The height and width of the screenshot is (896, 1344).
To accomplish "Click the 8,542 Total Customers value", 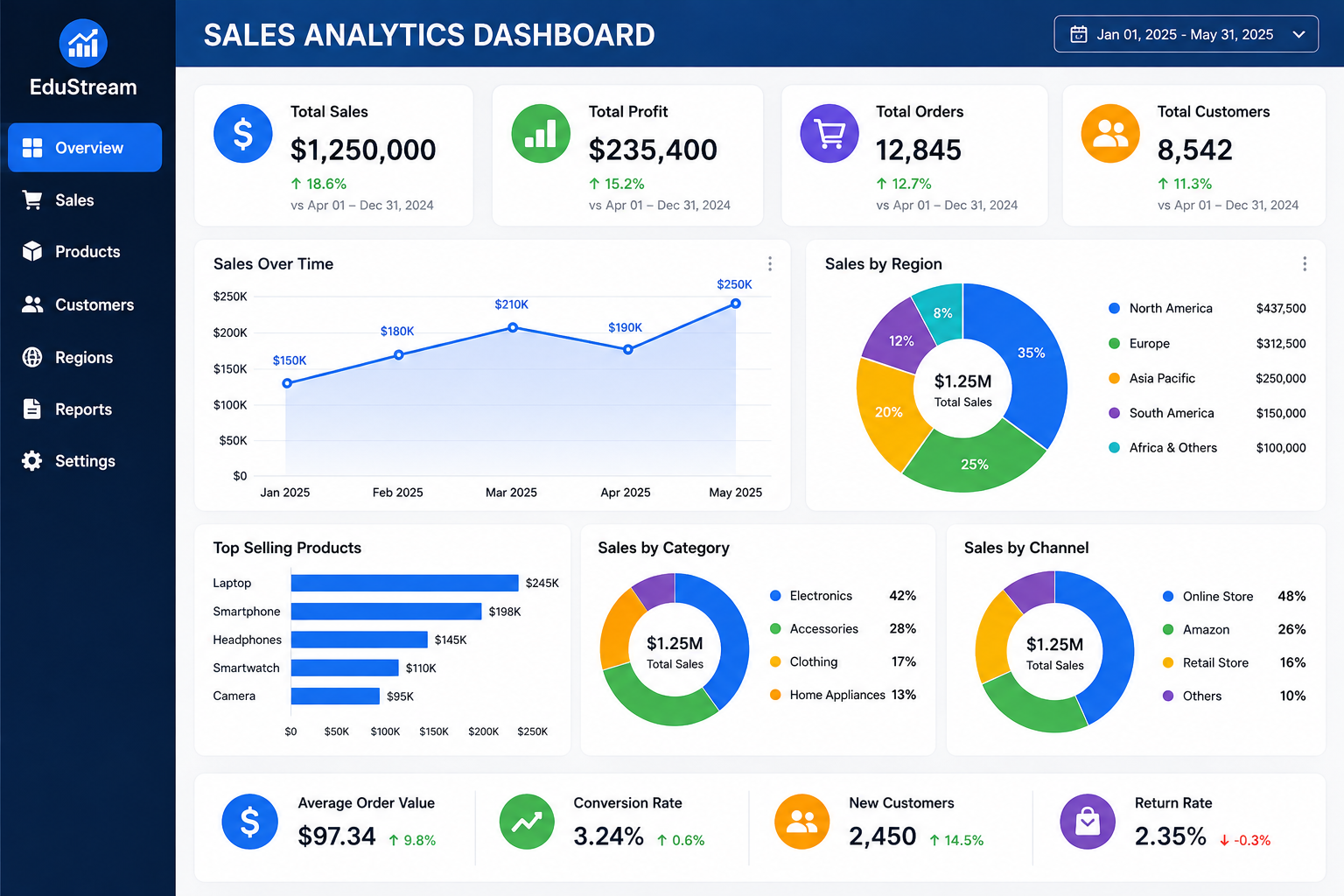I will [1195, 150].
